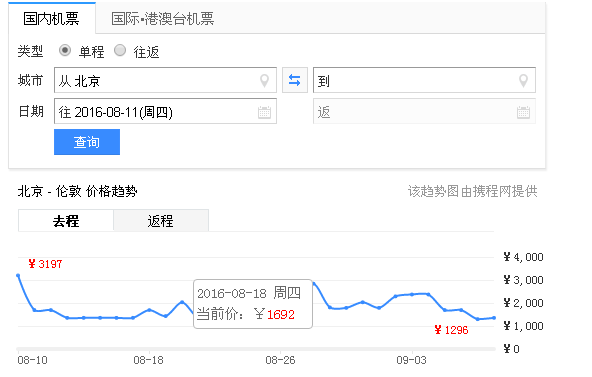Screen dimensions: 592x377
Task: Click the destination city field 到
Action: (x=424, y=80)
